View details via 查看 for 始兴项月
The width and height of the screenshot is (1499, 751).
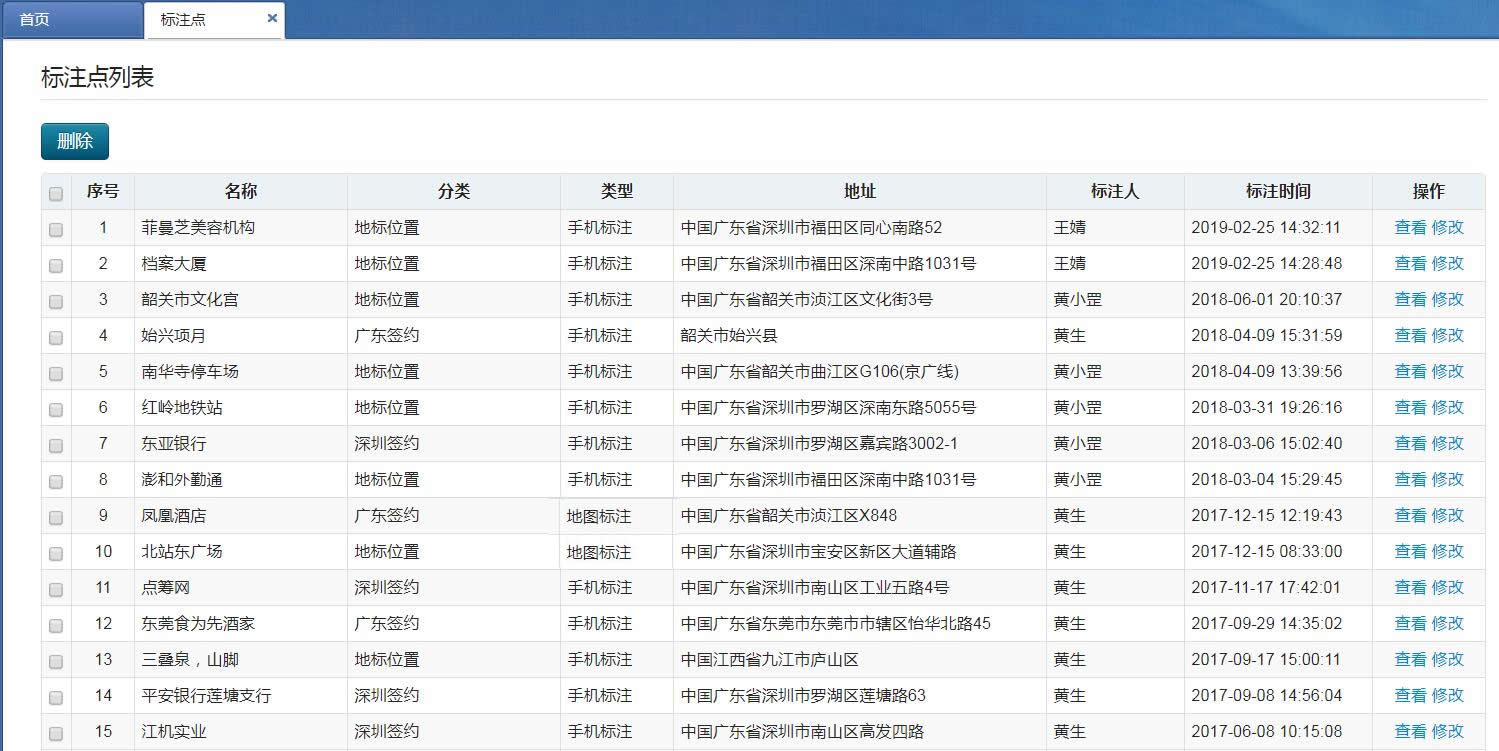tap(1410, 335)
